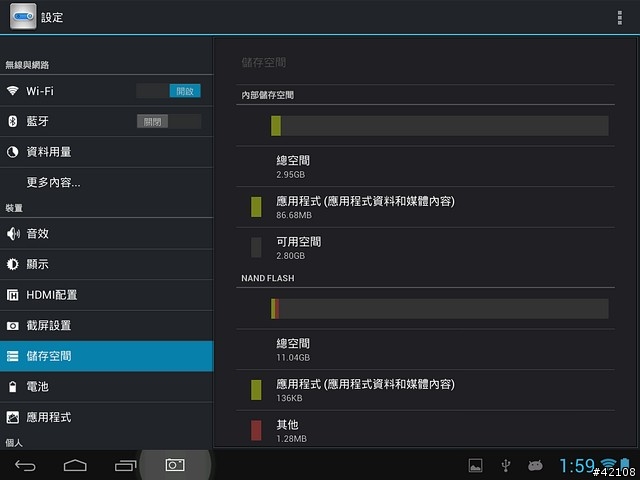Select NAND FLASH 總空間 11.04GB row
The height and width of the screenshot is (480, 640).
click(x=425, y=349)
